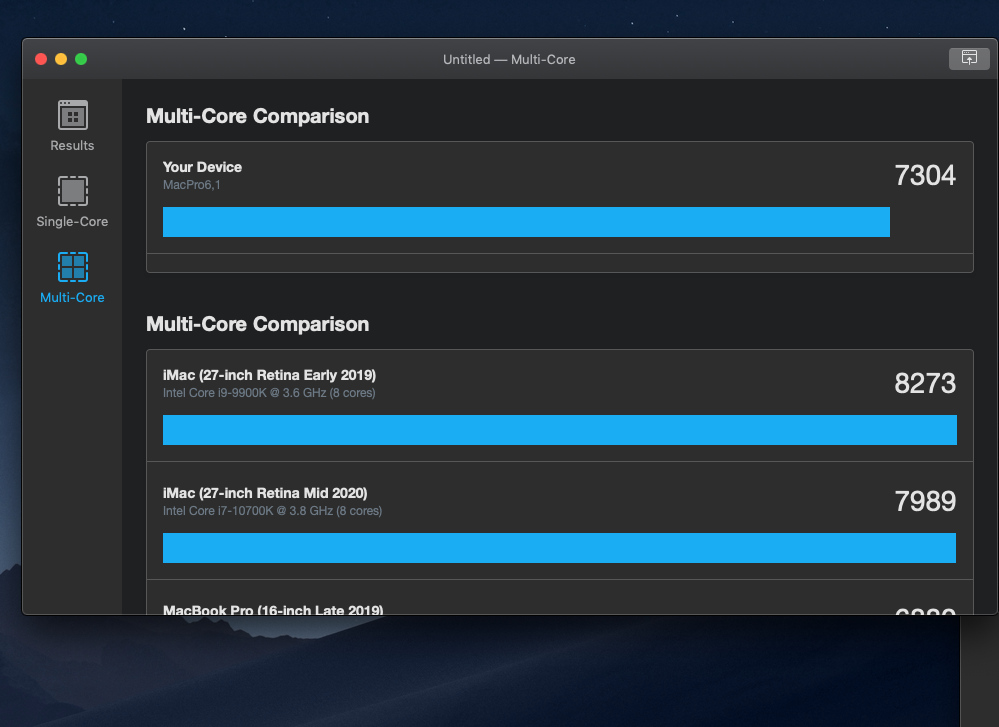
Task: Click the share/export toolbar button
Action: tap(968, 59)
